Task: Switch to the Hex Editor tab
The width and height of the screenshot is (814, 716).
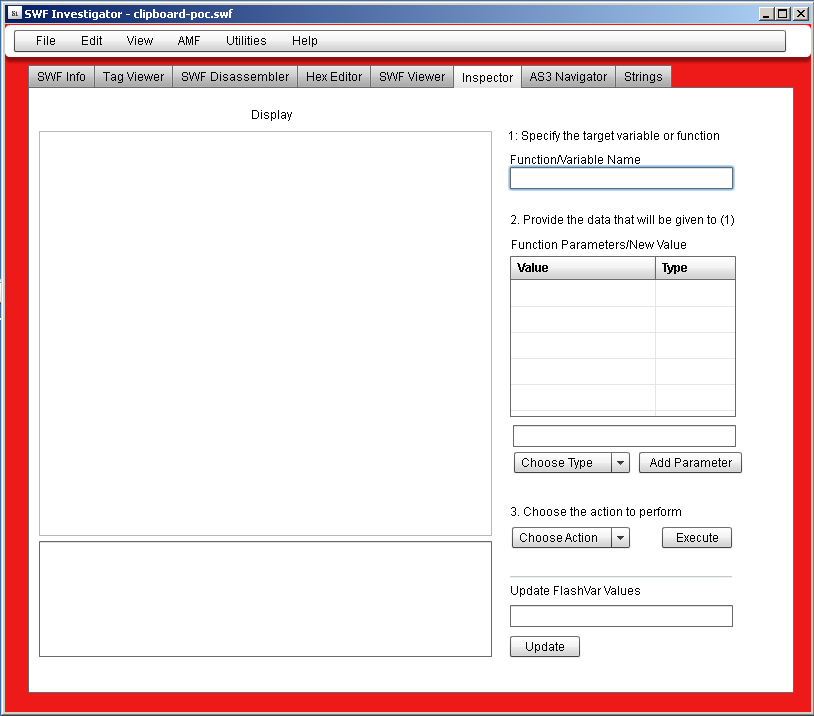Action: click(x=334, y=77)
